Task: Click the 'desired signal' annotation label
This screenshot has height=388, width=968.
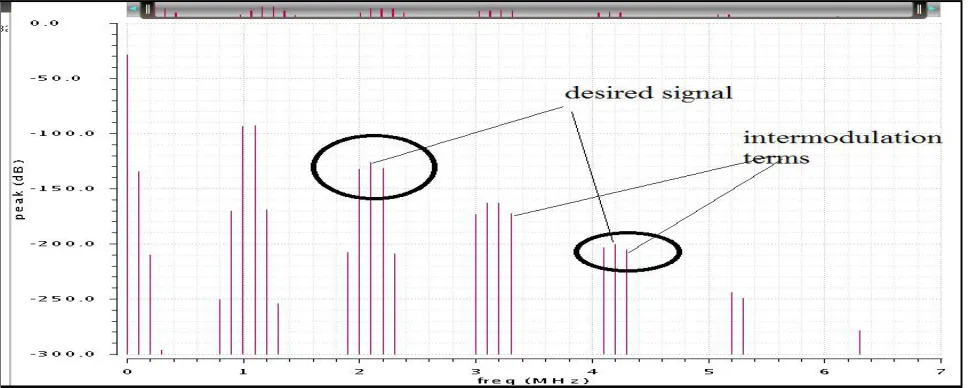Action: pos(648,93)
